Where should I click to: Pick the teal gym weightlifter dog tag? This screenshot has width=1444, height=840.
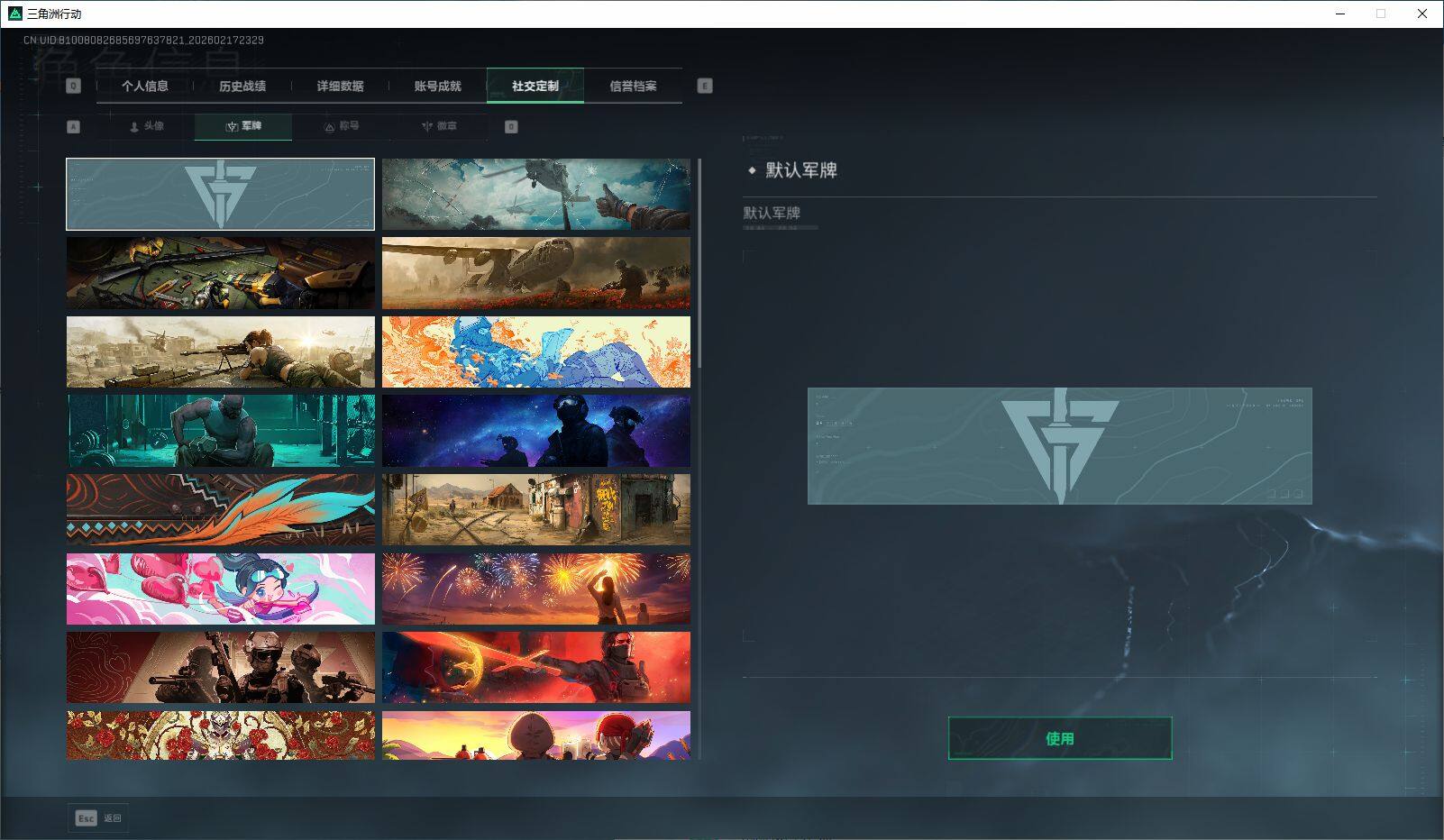click(221, 431)
